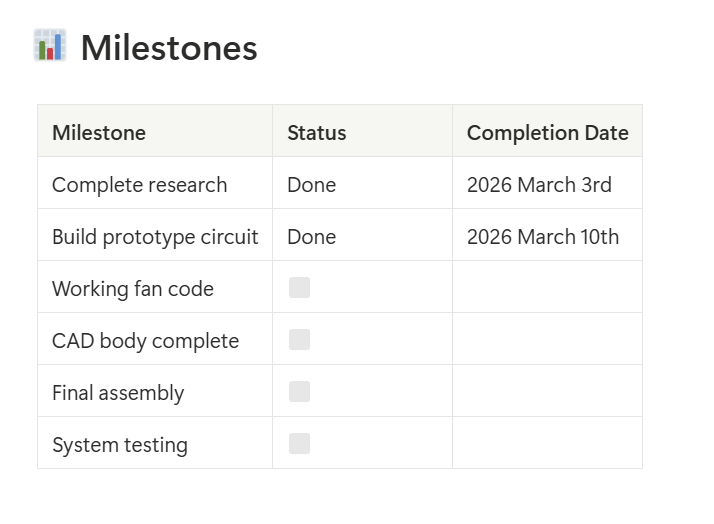The image size is (714, 524).
Task: Tick the CAD body complete checkbox
Action: (299, 340)
